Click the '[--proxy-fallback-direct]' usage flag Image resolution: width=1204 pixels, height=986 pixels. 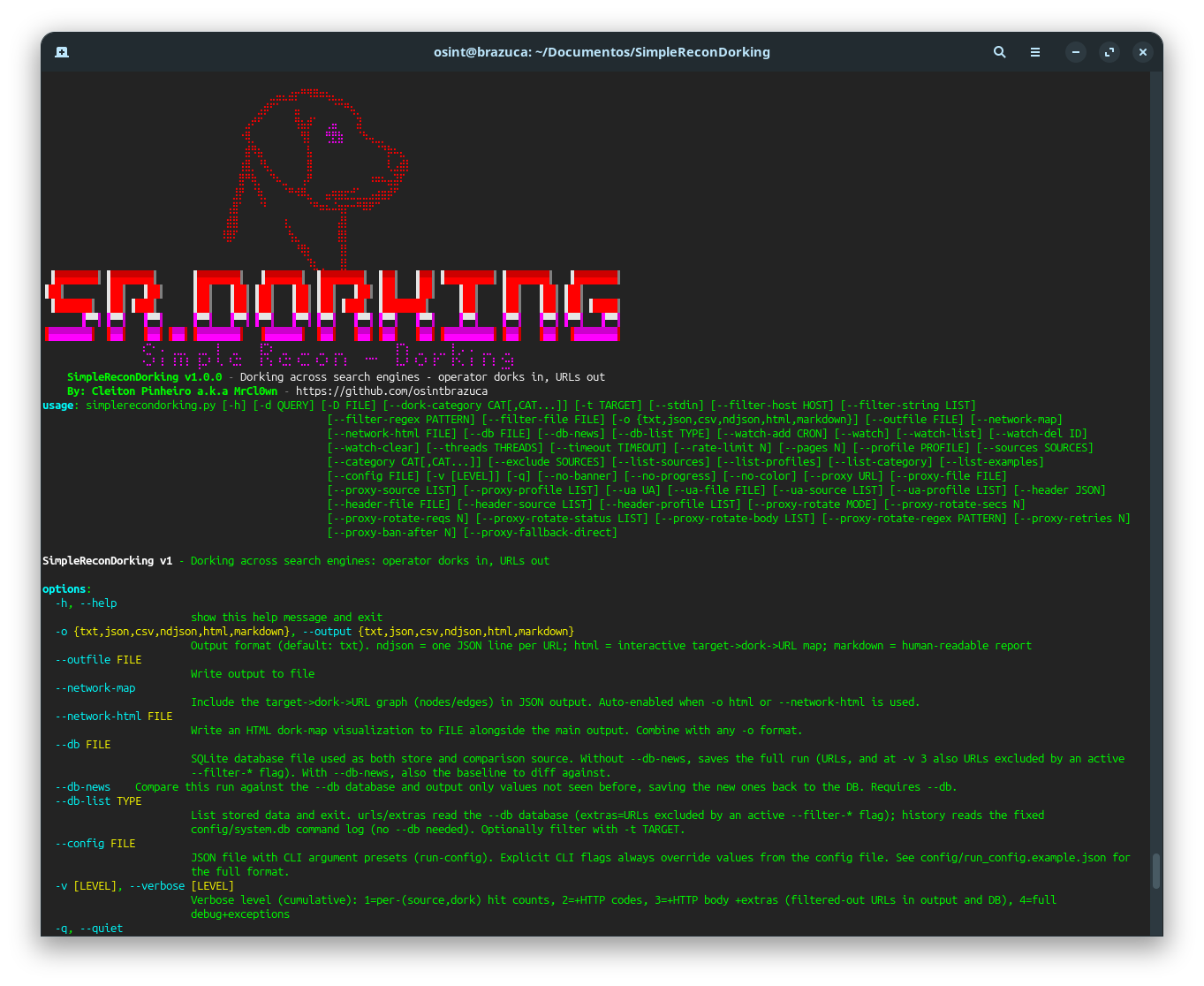point(540,533)
